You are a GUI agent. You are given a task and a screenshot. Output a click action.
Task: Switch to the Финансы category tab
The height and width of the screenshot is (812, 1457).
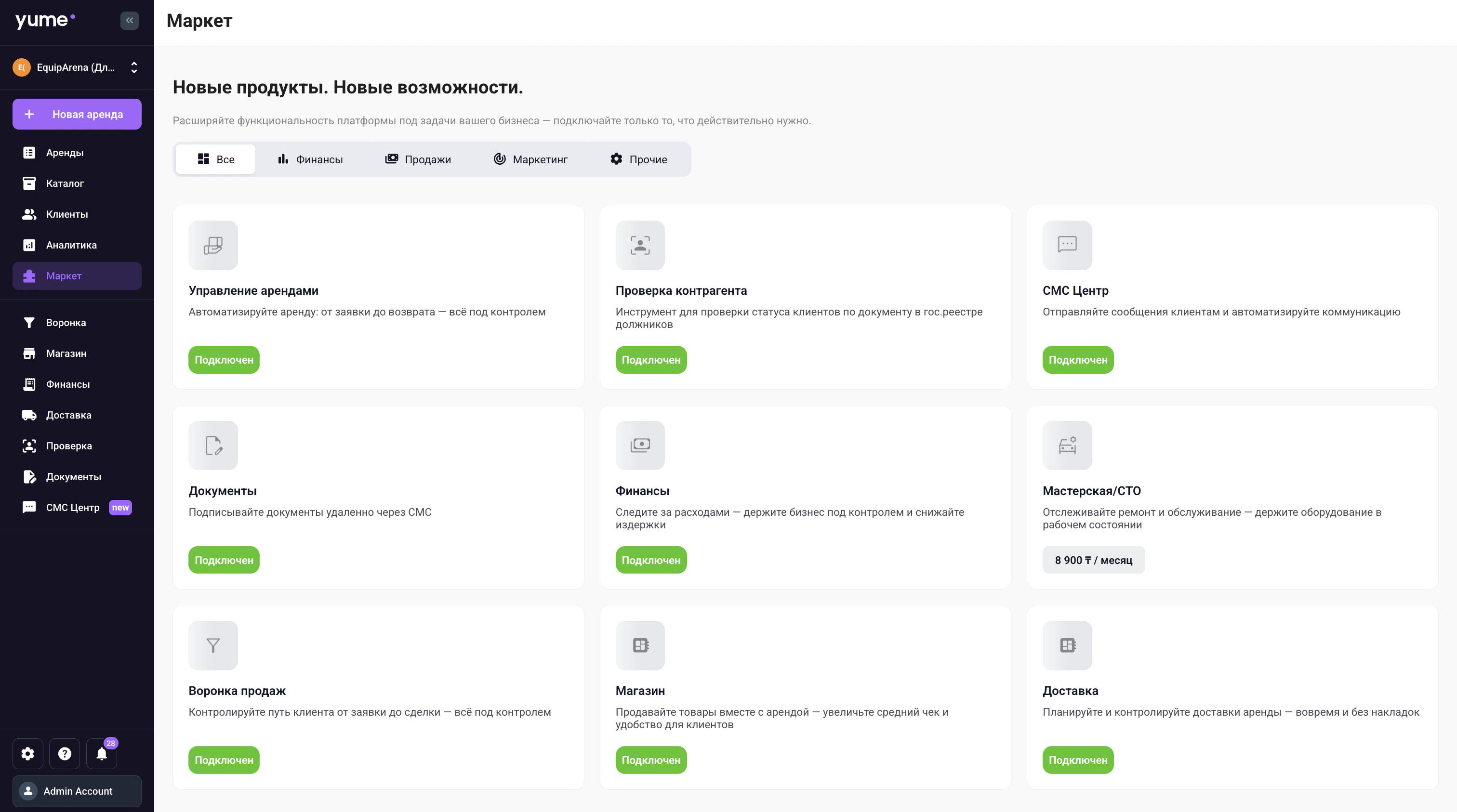click(310, 159)
